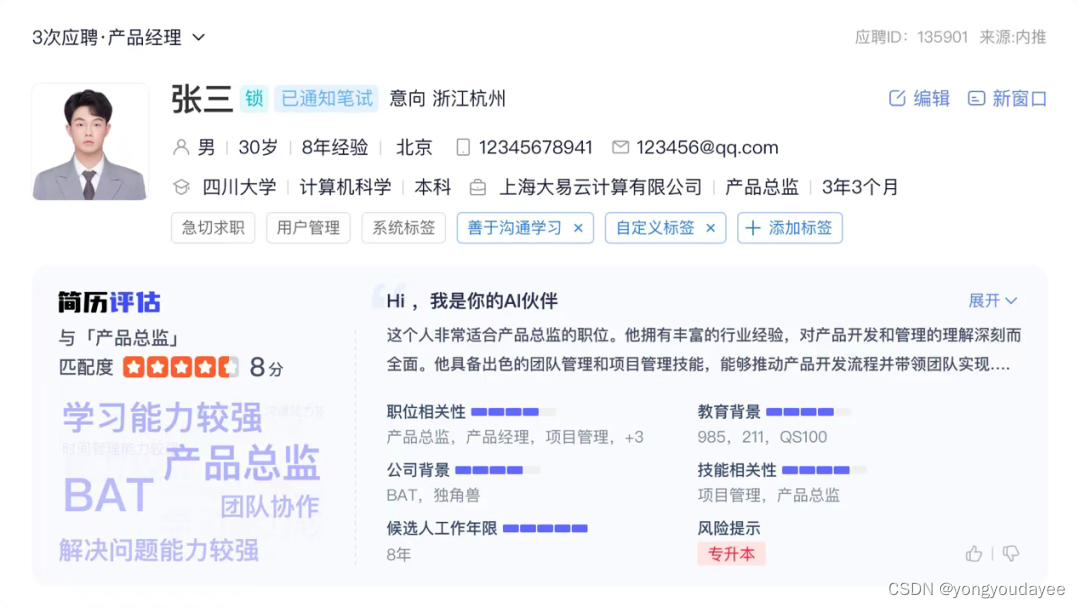The width and height of the screenshot is (1080, 608).
Task: Open resume via the 新窗口 icon
Action: pos(977,99)
